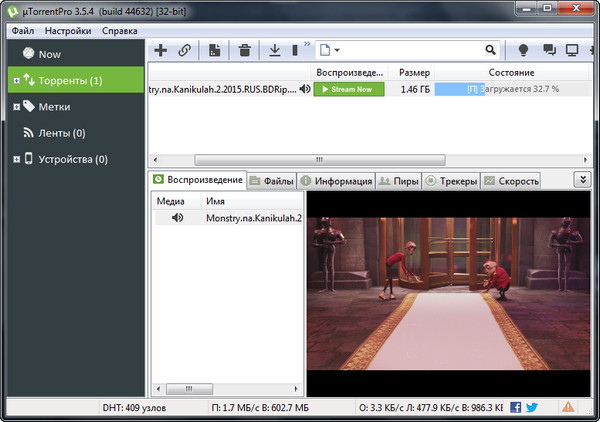Viewport: 600px width, 422px height.
Task: Switch to the Файлы tab
Action: (x=272, y=181)
